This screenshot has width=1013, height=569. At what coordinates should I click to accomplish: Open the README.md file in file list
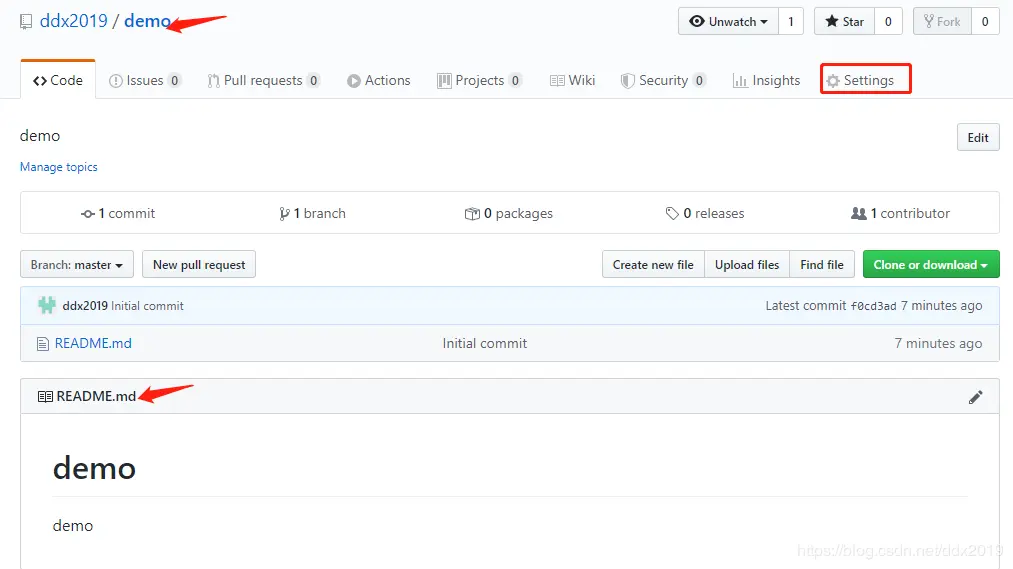(x=93, y=343)
